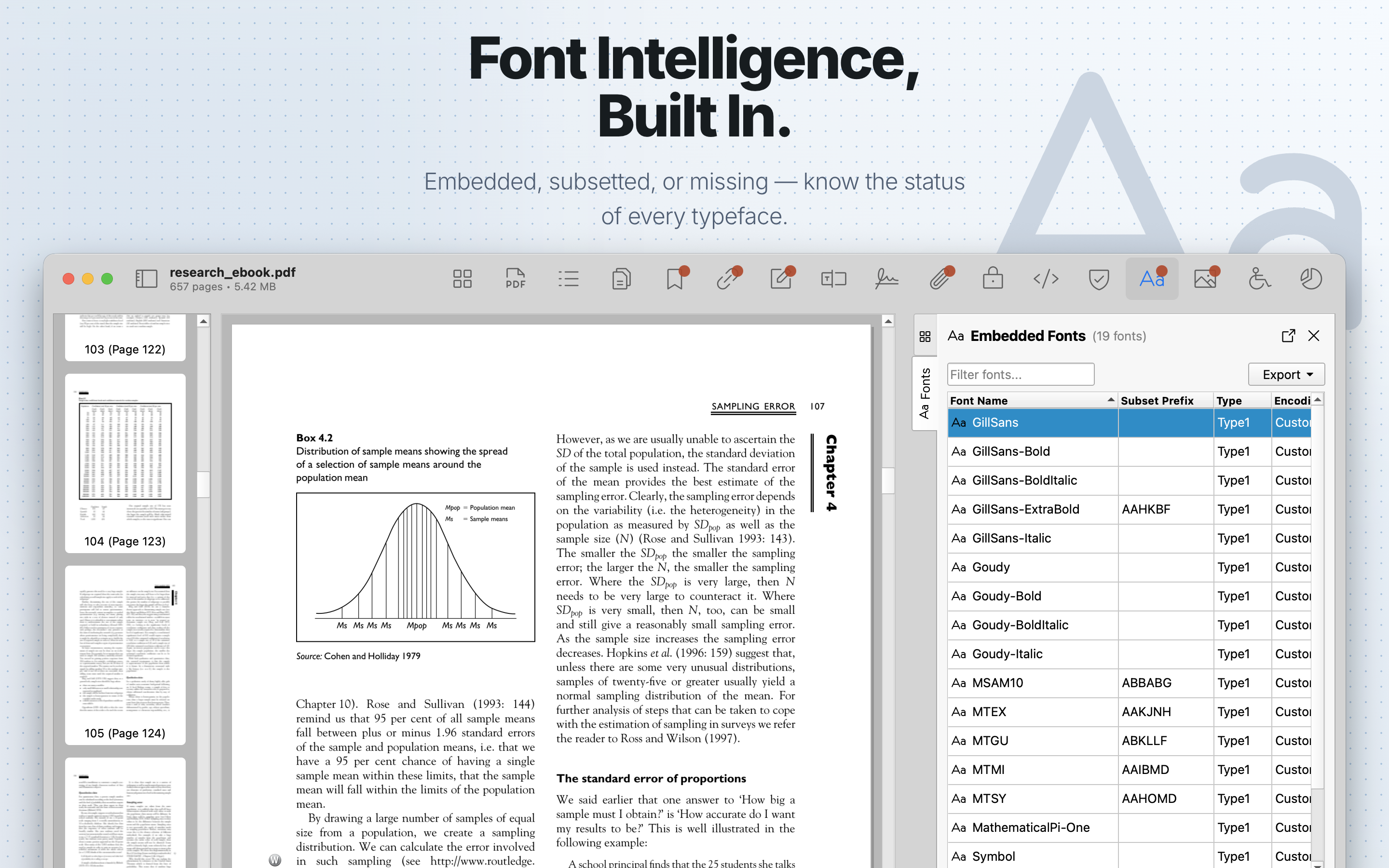Viewport: 1389px width, 868px height.
Task: Select the MSAM10 font row
Action: pyautogui.click(x=1129, y=683)
